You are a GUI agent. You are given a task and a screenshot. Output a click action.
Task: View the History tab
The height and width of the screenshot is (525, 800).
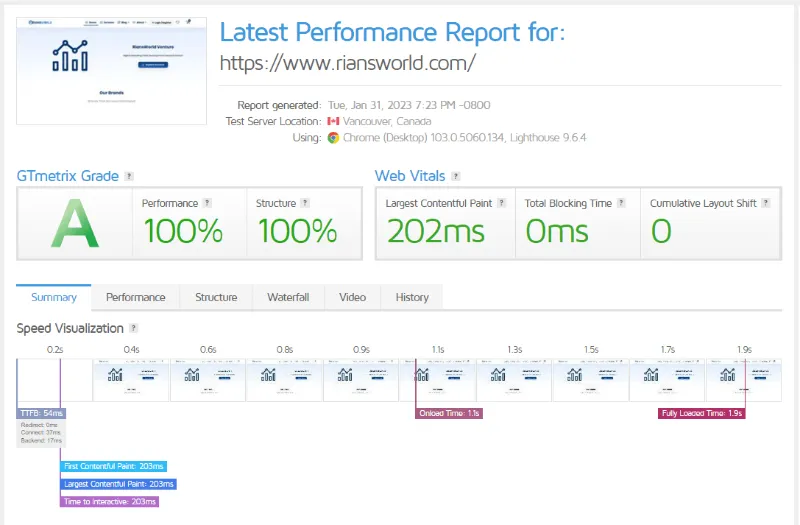click(412, 297)
